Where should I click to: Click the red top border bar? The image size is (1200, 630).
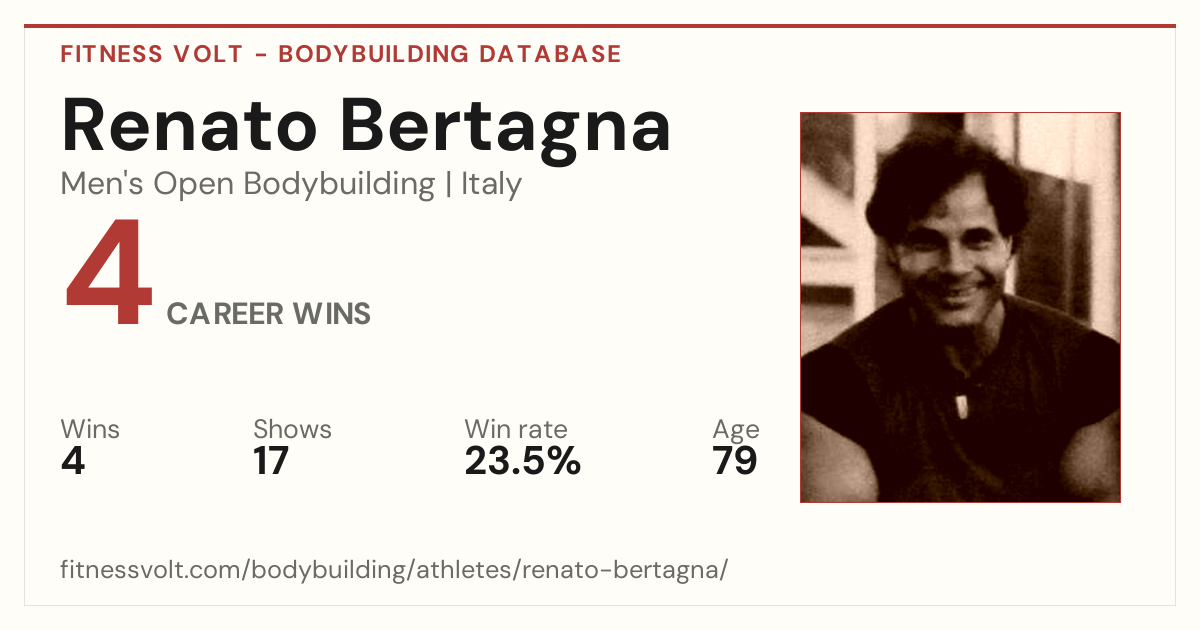coord(600,26)
